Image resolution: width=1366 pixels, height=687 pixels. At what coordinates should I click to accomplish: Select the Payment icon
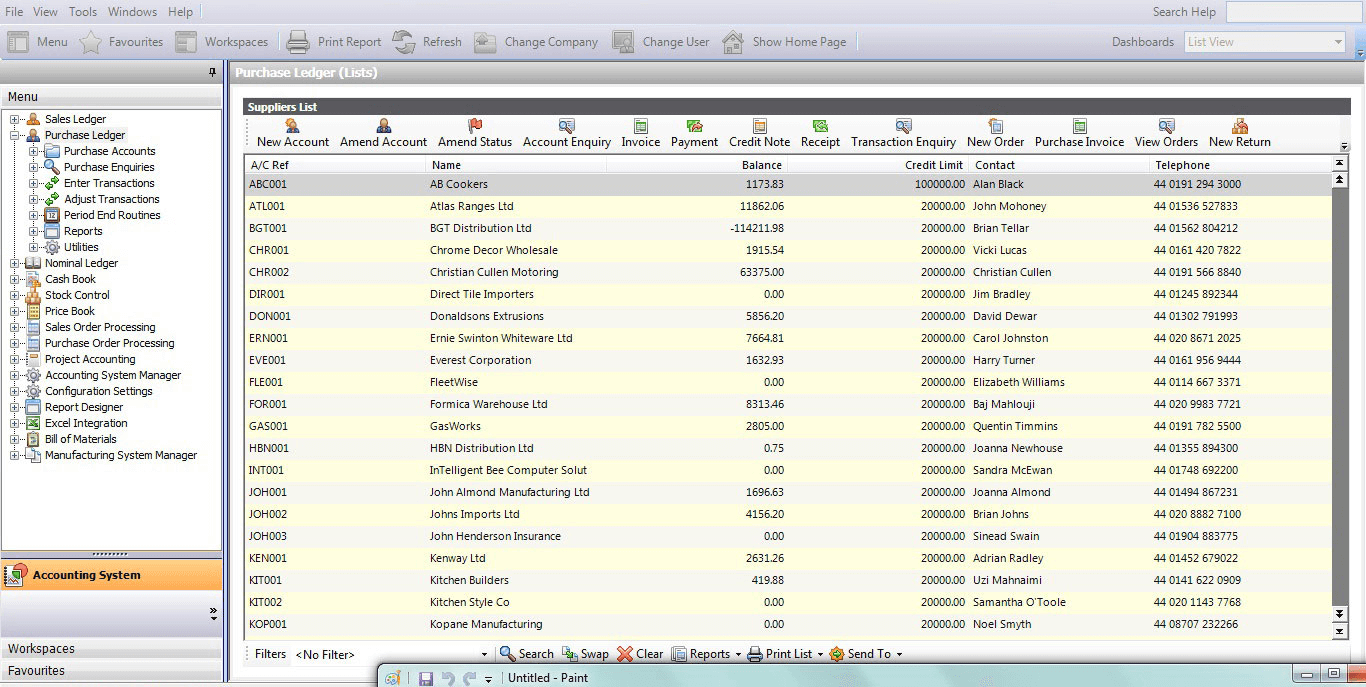[694, 131]
